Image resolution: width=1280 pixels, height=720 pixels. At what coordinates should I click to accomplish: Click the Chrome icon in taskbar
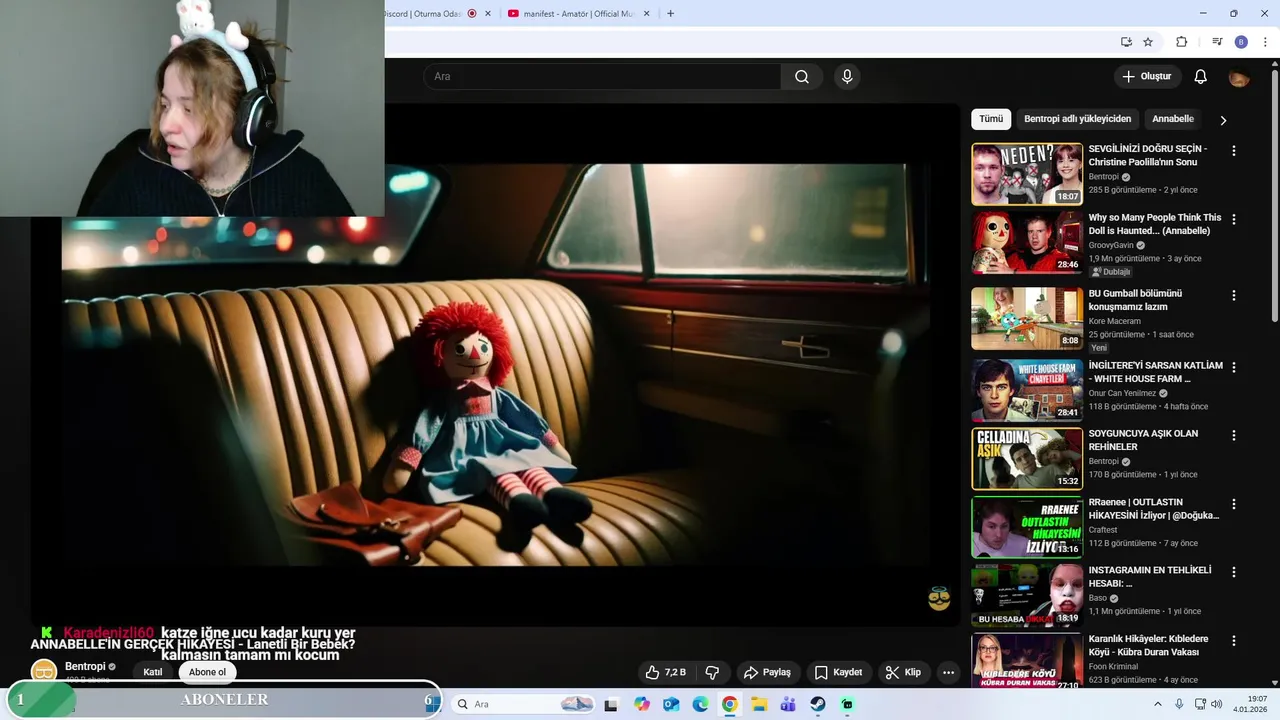click(730, 704)
